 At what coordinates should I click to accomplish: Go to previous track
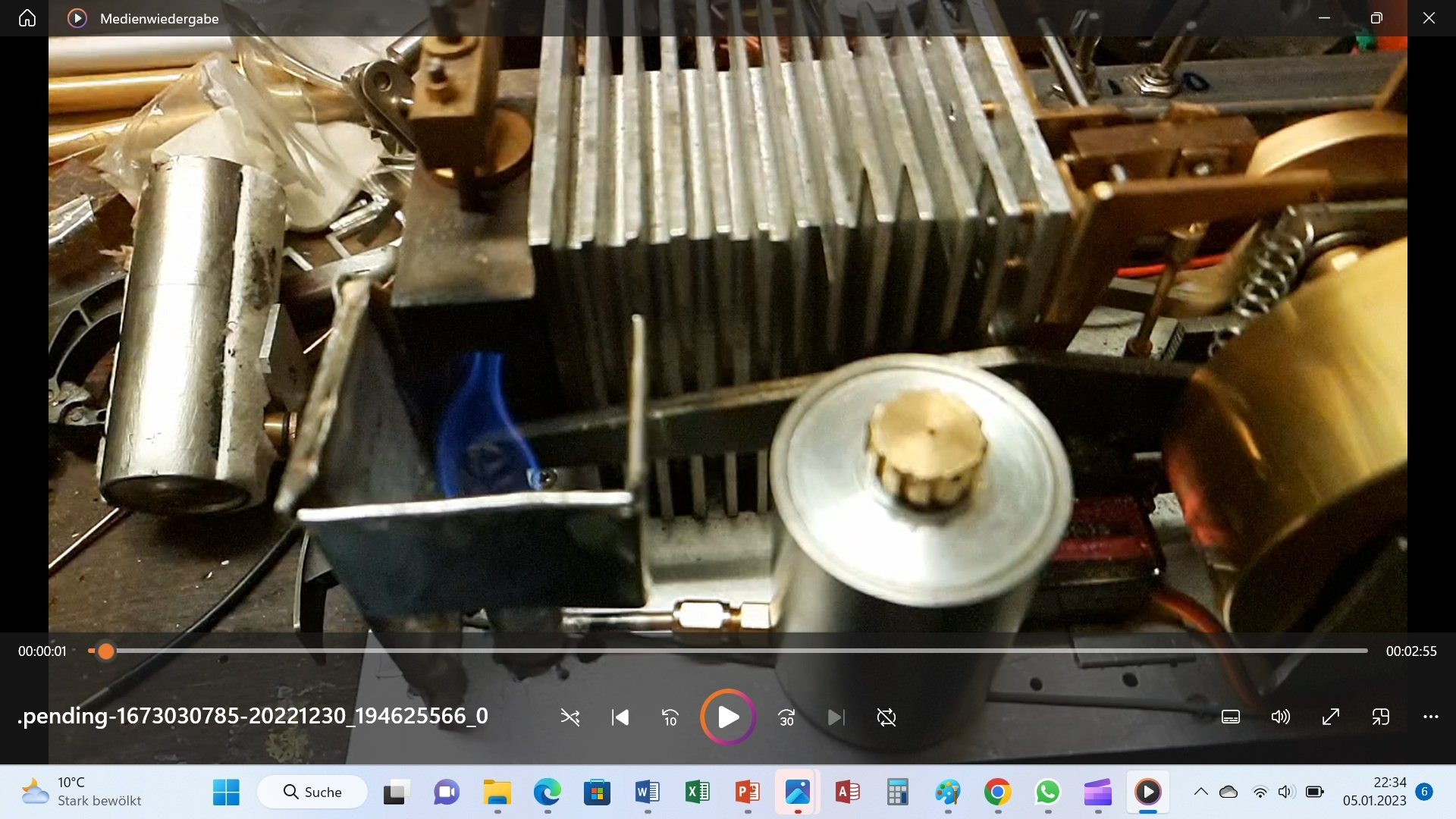[x=620, y=717]
